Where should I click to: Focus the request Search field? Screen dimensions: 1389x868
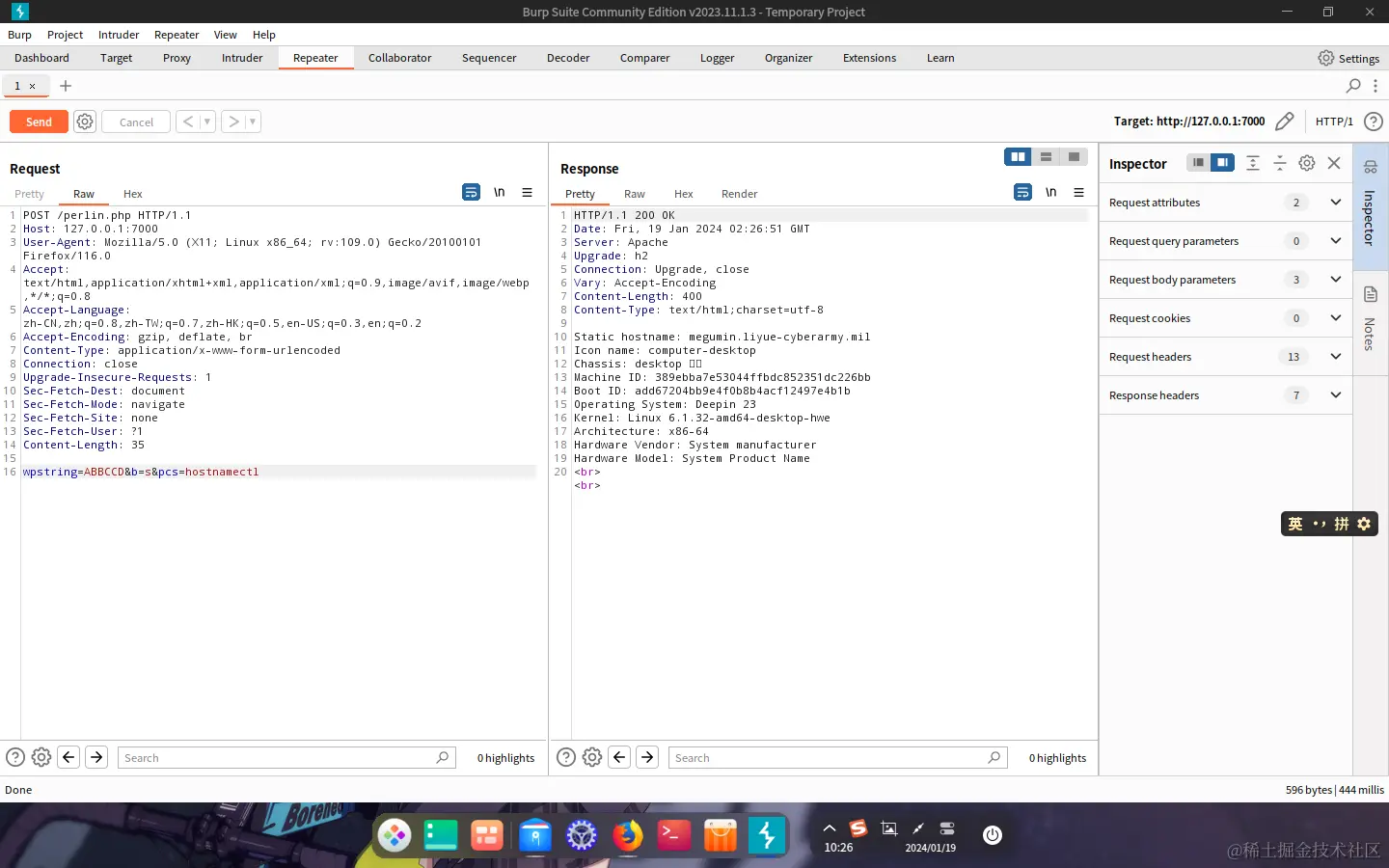286,757
